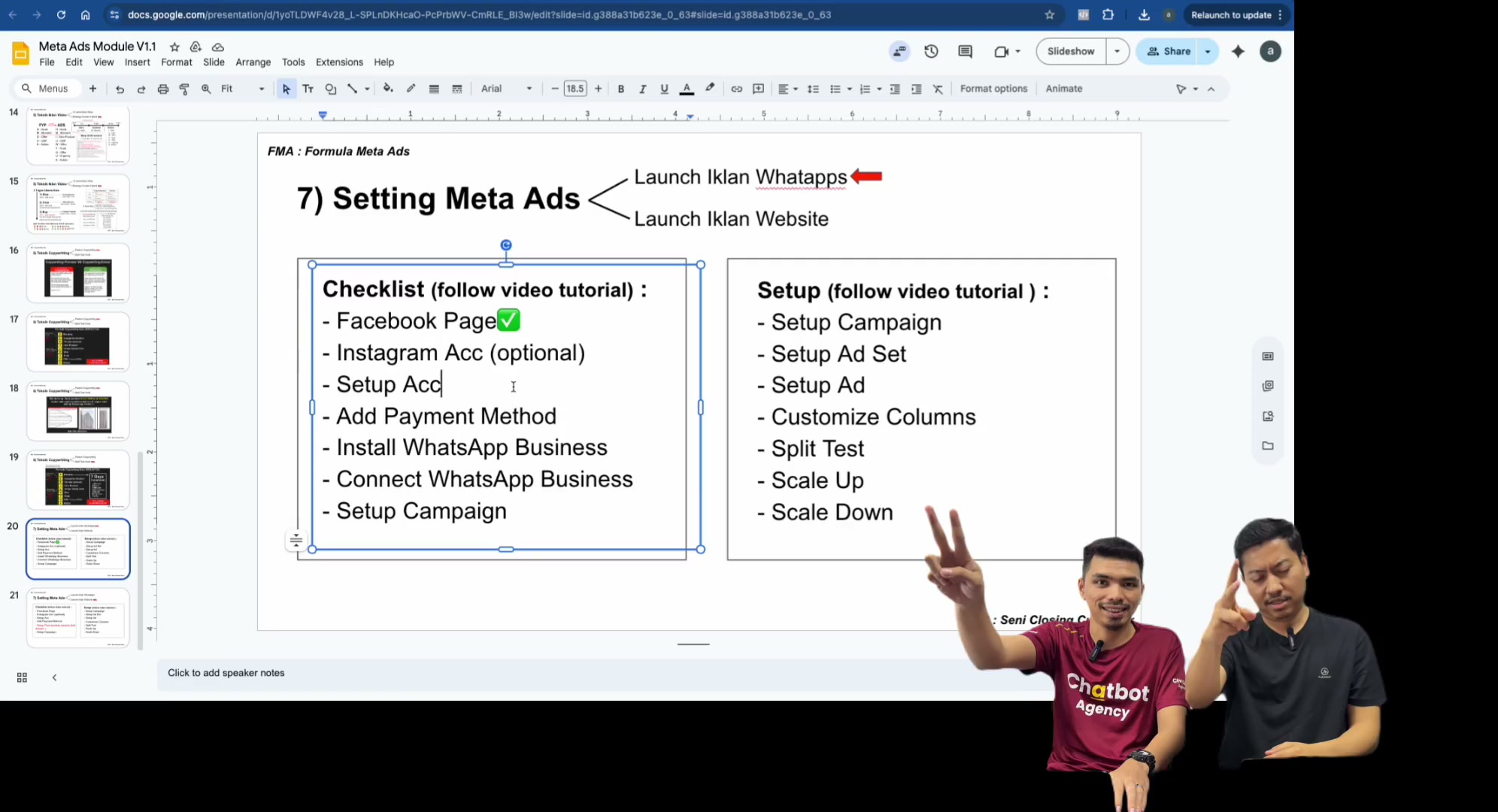
Task: Click the Print icon
Action: tap(162, 89)
